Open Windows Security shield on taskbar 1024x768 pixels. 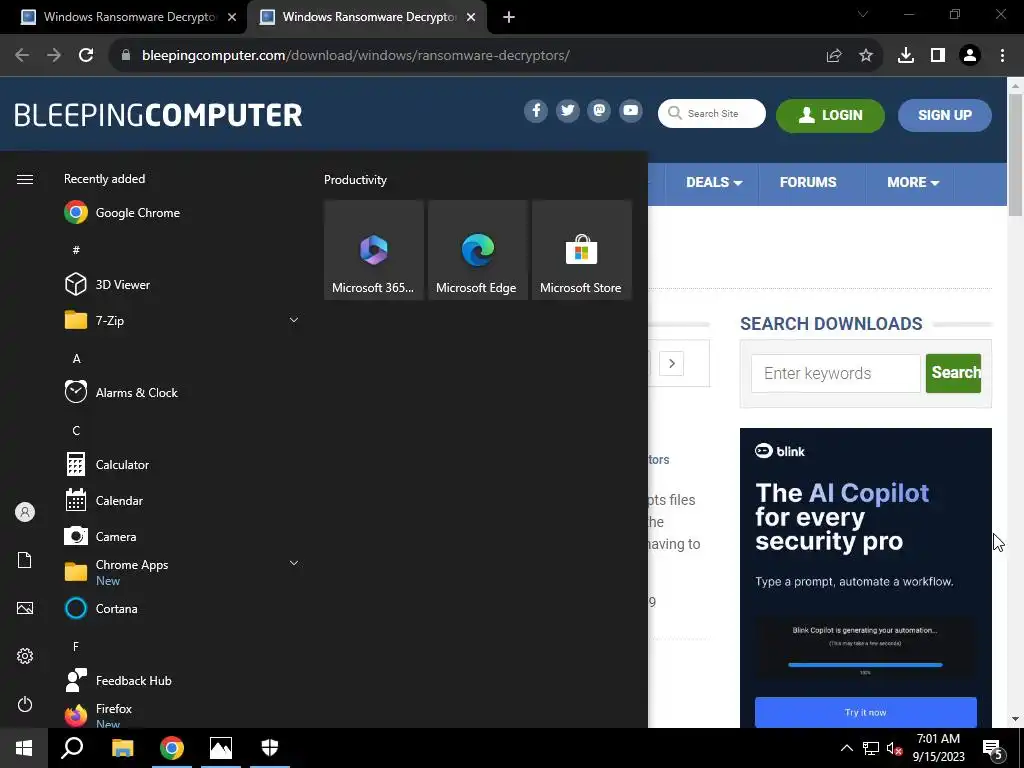click(x=270, y=748)
